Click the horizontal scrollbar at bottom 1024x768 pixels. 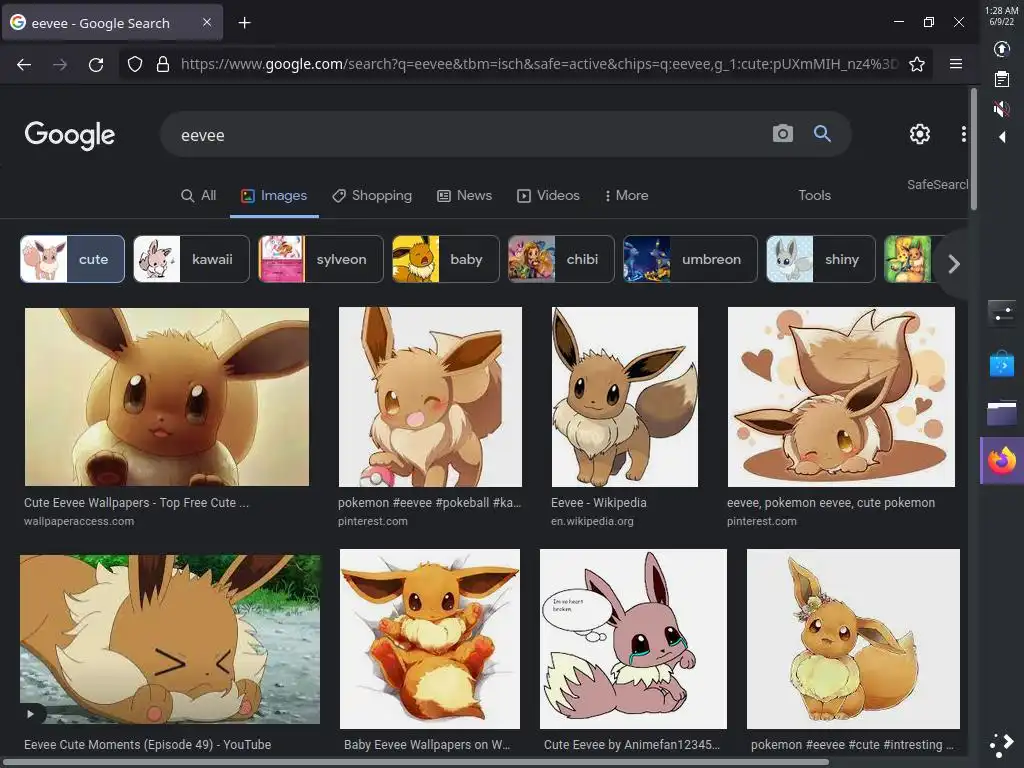pyautogui.click(x=415, y=762)
